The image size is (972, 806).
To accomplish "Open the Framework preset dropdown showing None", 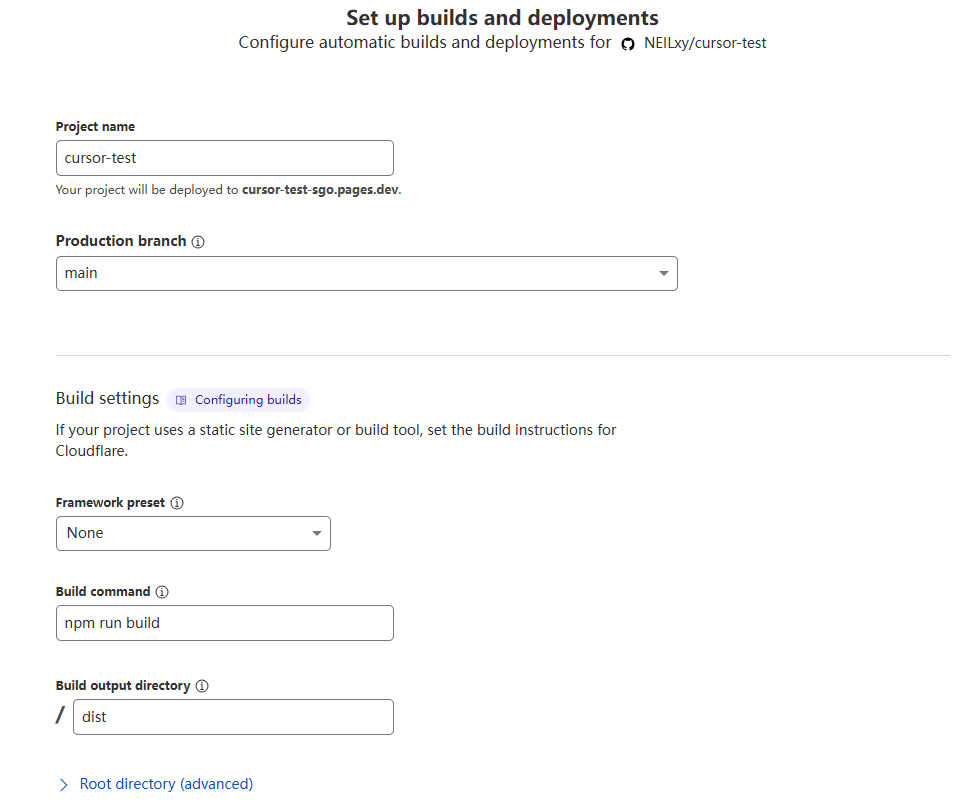I will click(x=193, y=533).
